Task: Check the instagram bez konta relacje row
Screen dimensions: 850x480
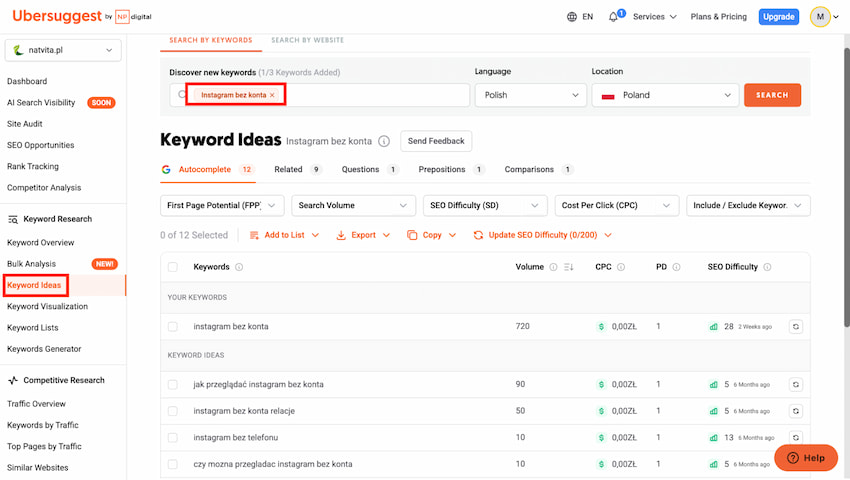Action: 173,411
